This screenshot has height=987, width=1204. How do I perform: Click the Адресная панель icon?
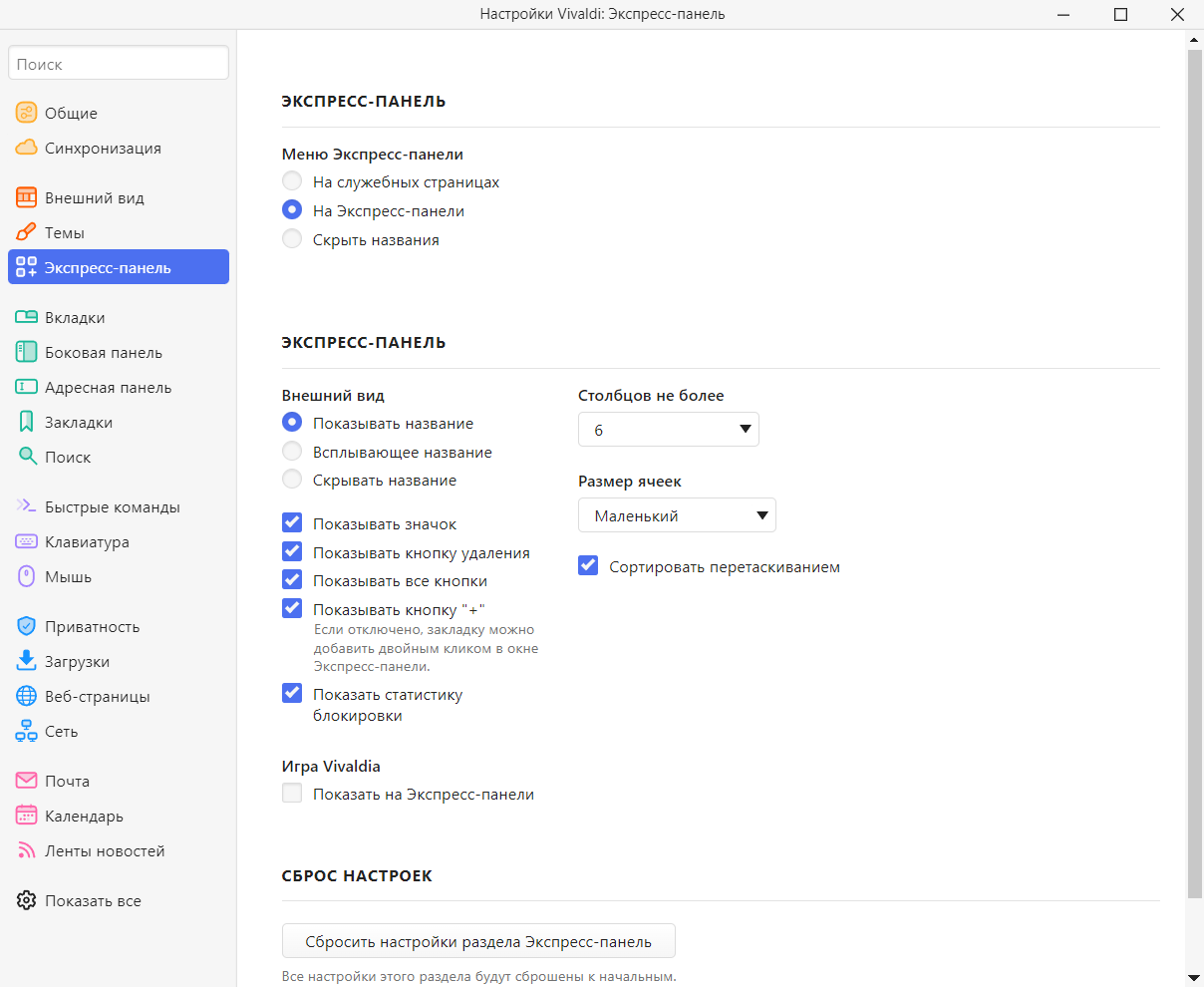(x=26, y=387)
